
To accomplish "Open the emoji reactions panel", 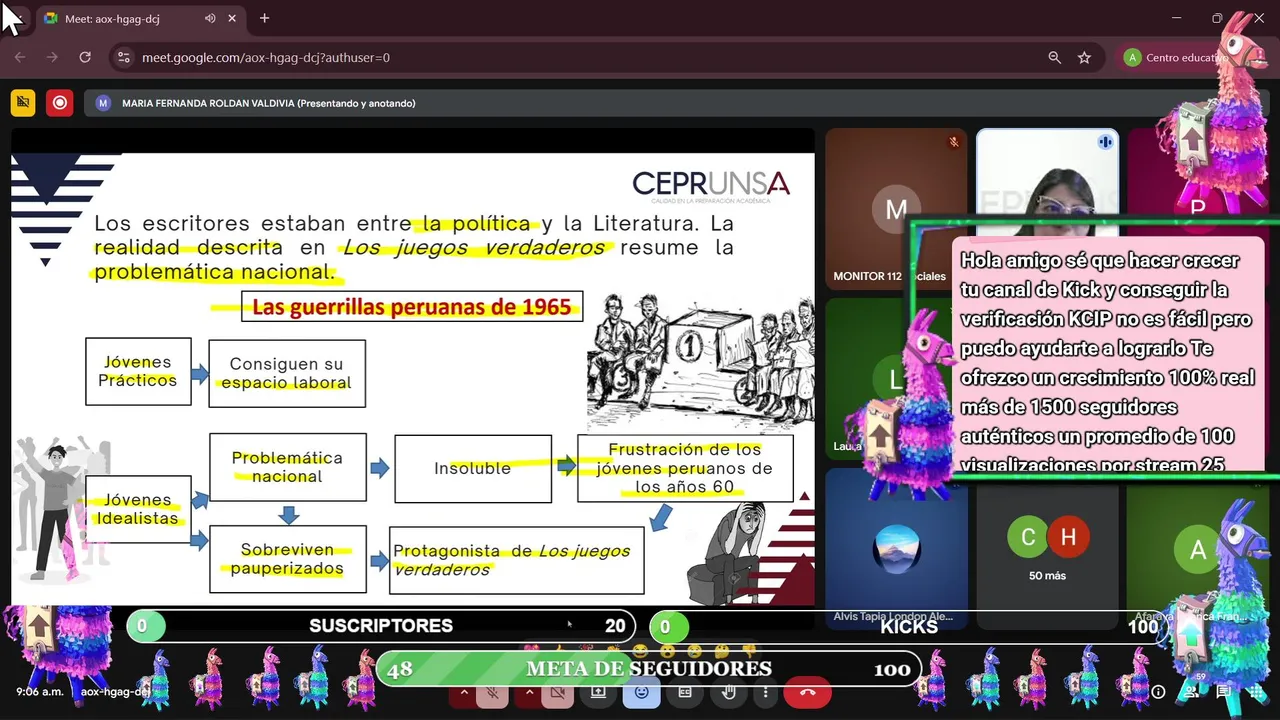I will point(641,692).
